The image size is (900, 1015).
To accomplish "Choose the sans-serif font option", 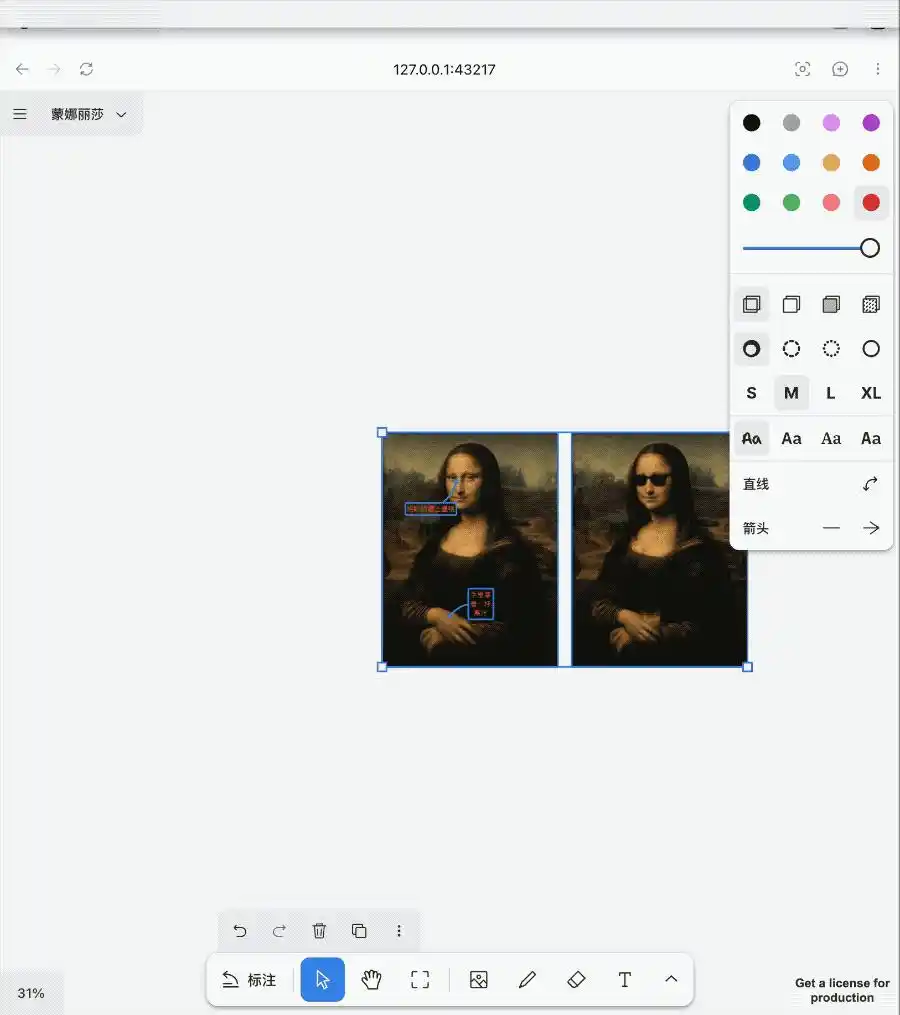I will 791,439.
